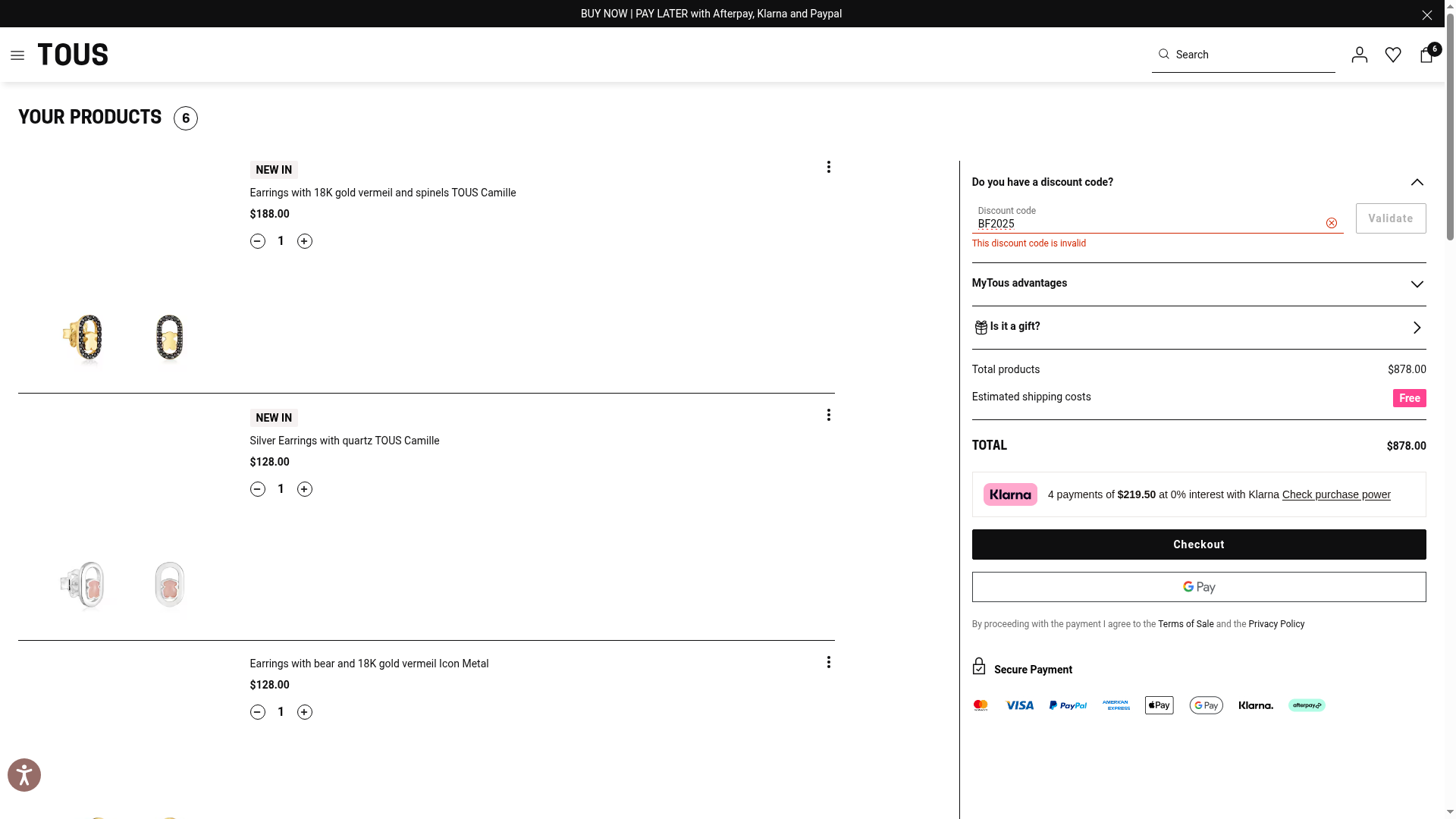Screen dimensions: 1456x819
Task: Open the wishlist heart icon
Action: tap(1393, 55)
